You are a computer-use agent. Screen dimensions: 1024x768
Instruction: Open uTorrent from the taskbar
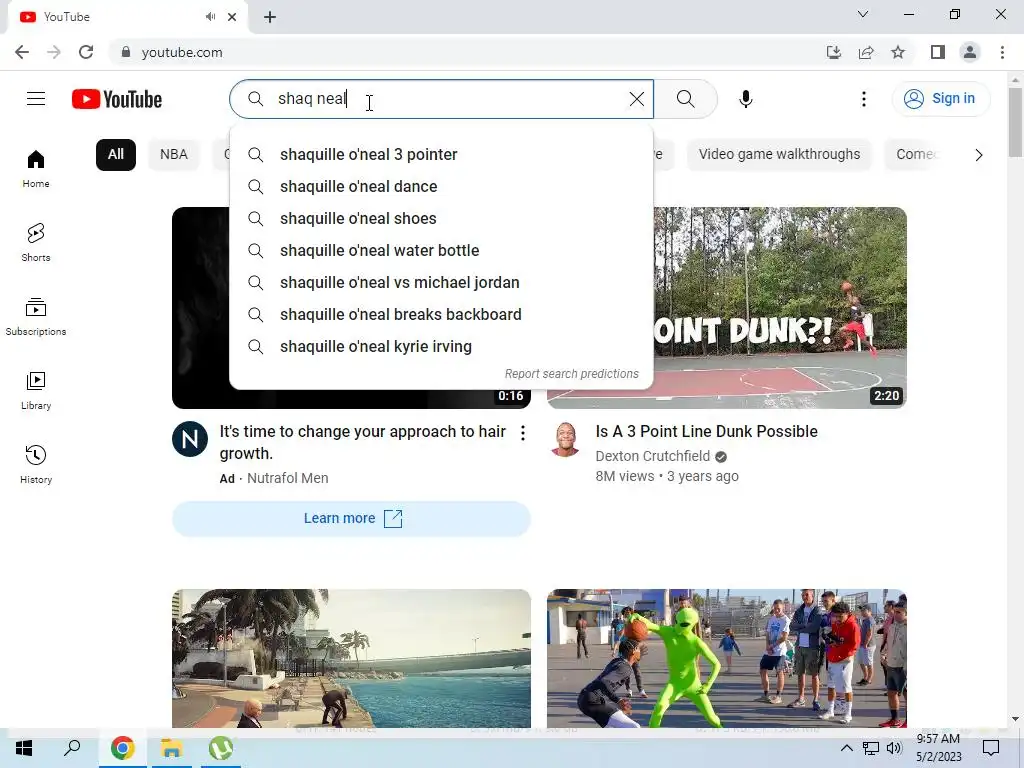click(x=221, y=748)
